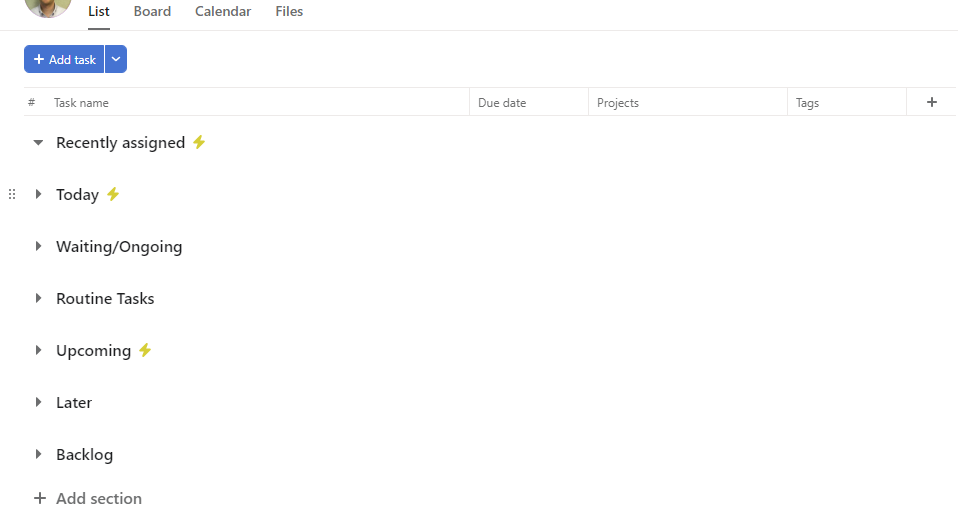Open the Add task dropdown arrow

click(x=116, y=59)
